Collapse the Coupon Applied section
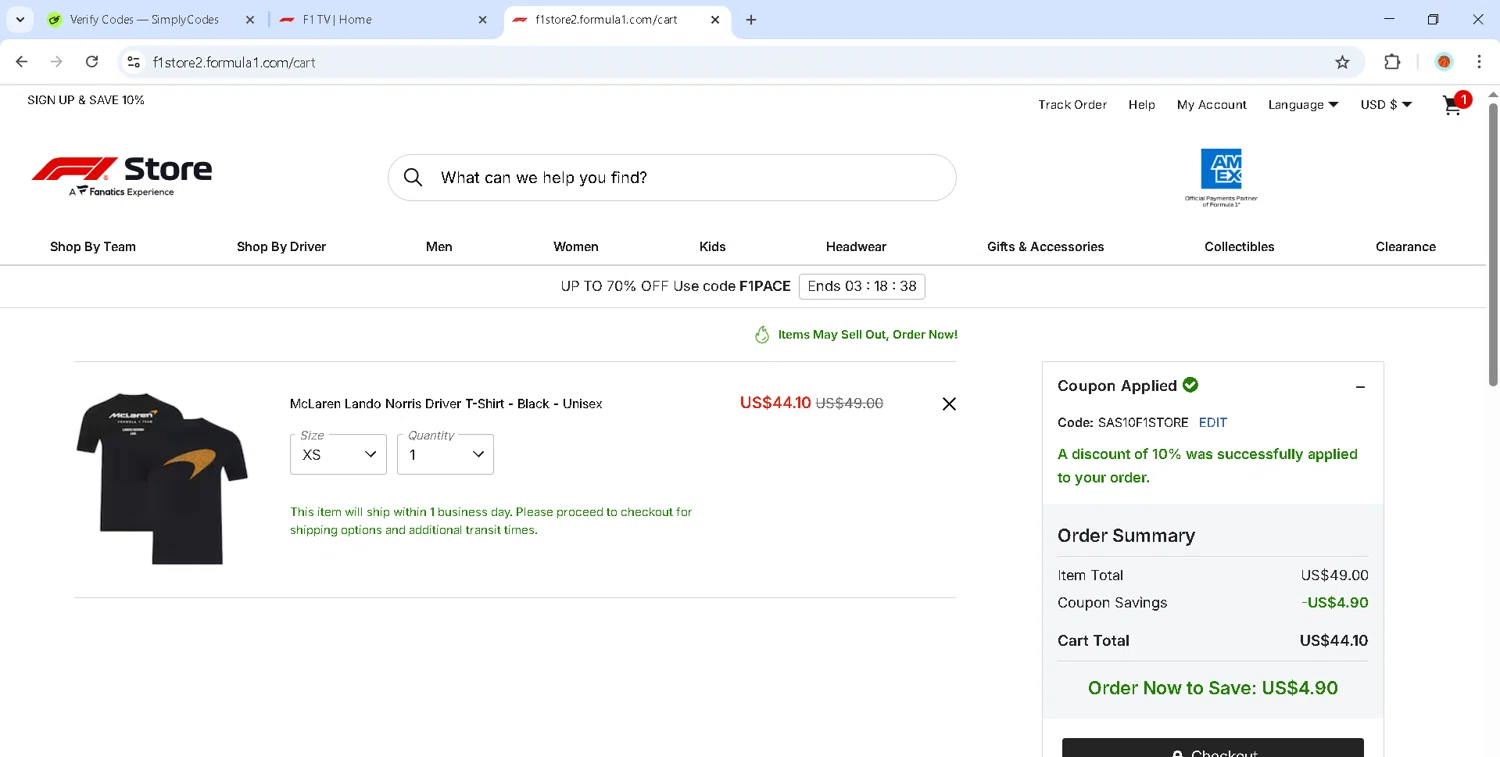 (x=1360, y=387)
